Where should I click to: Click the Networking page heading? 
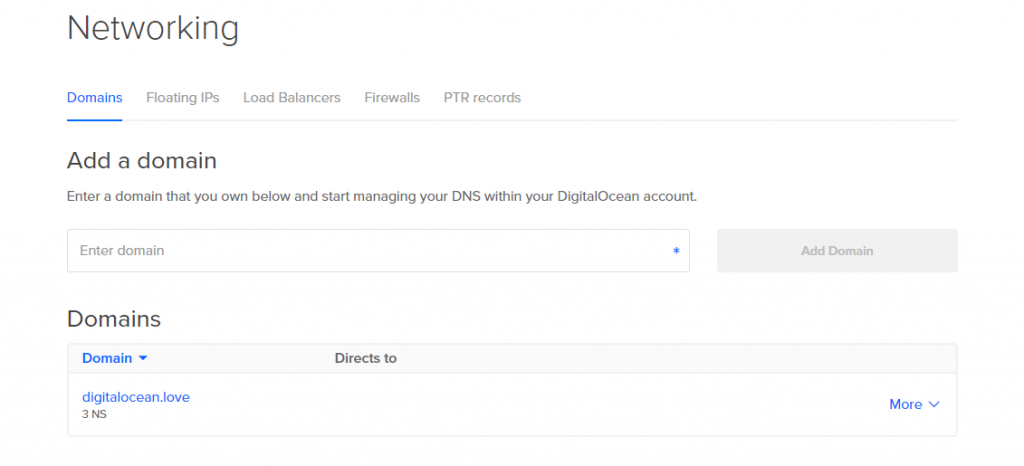pos(152,28)
